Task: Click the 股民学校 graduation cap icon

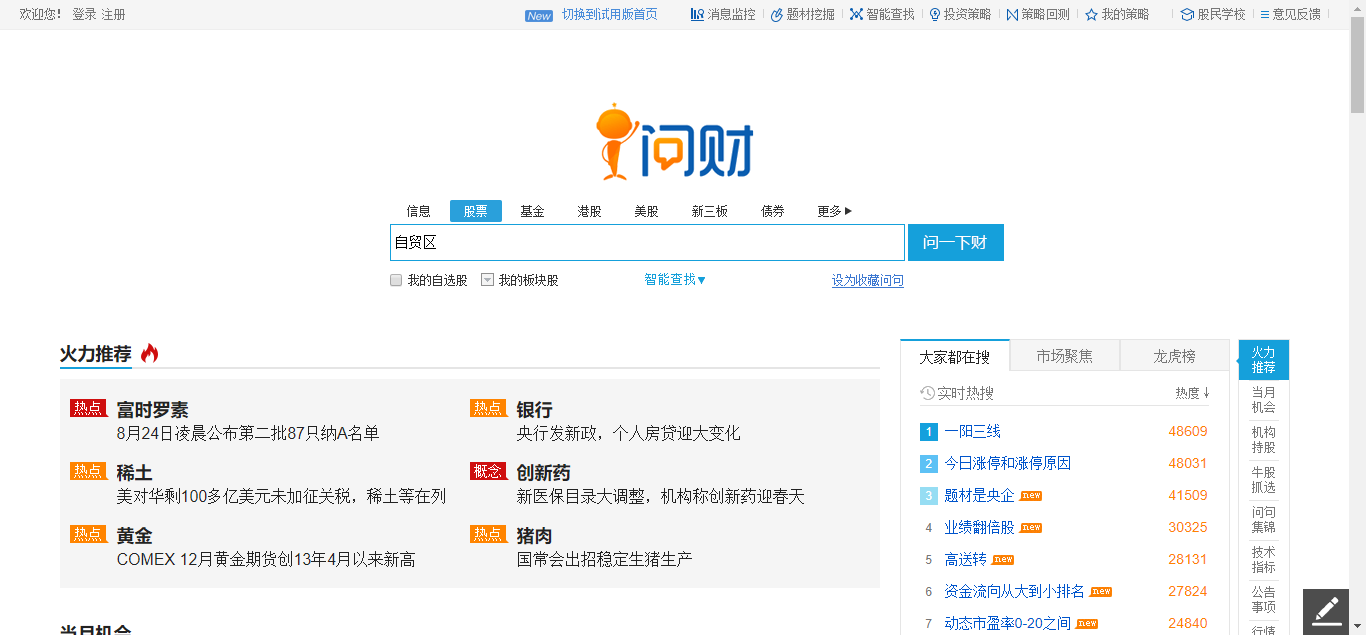Action: pyautogui.click(x=1187, y=15)
